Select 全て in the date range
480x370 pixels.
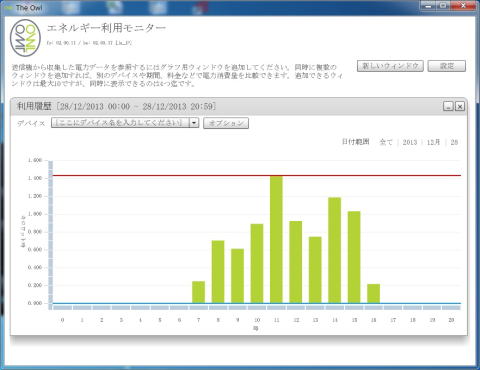(x=386, y=142)
